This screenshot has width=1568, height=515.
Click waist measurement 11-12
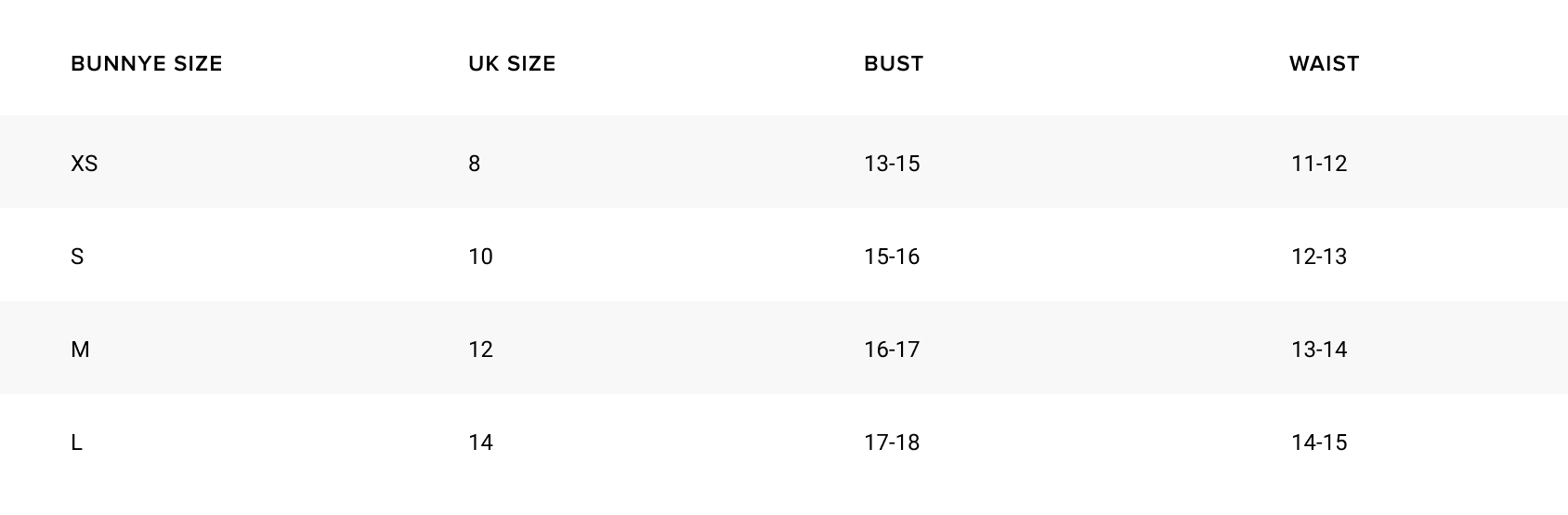tap(1319, 164)
